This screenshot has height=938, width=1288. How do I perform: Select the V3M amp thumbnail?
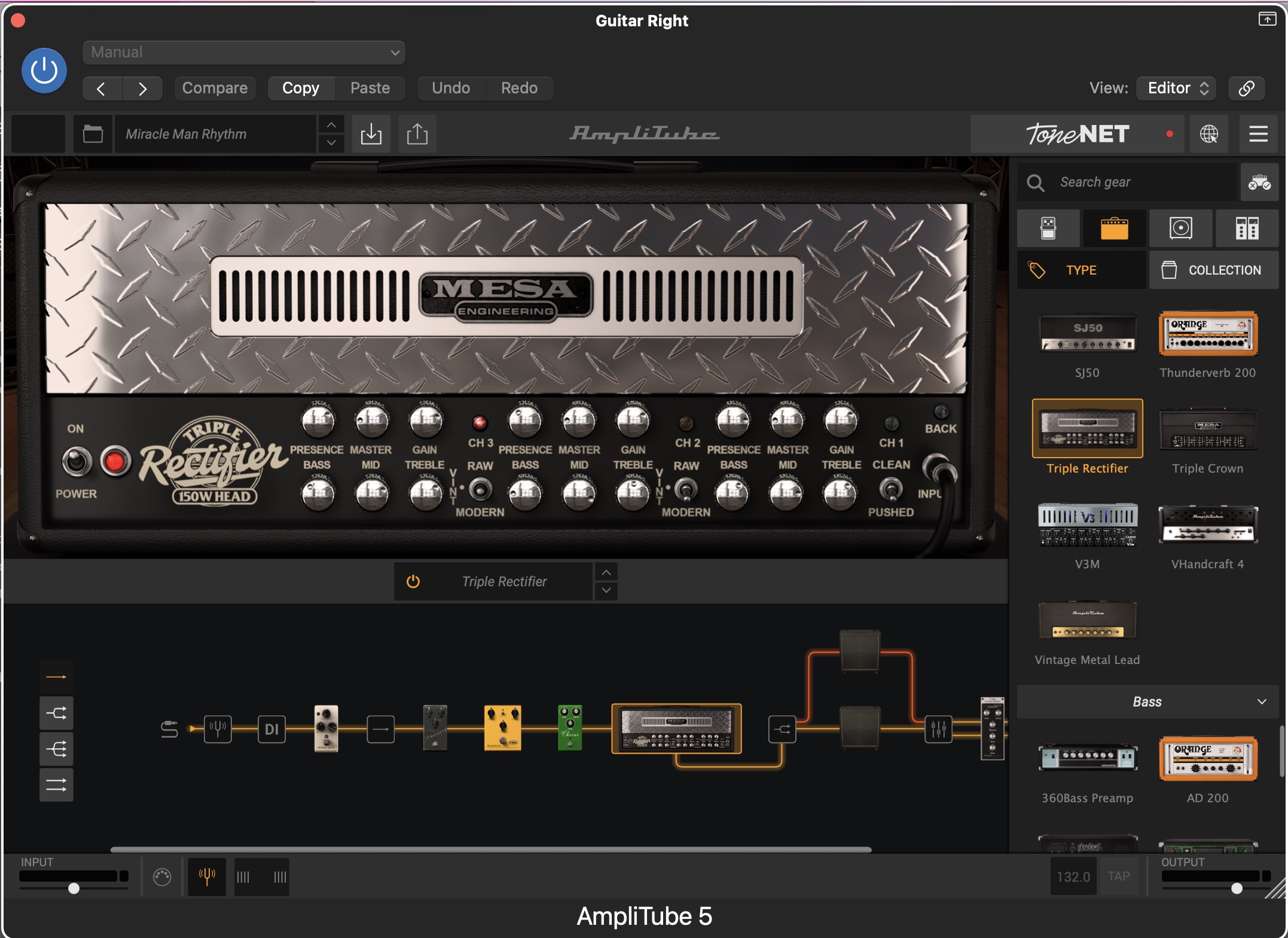[1088, 525]
